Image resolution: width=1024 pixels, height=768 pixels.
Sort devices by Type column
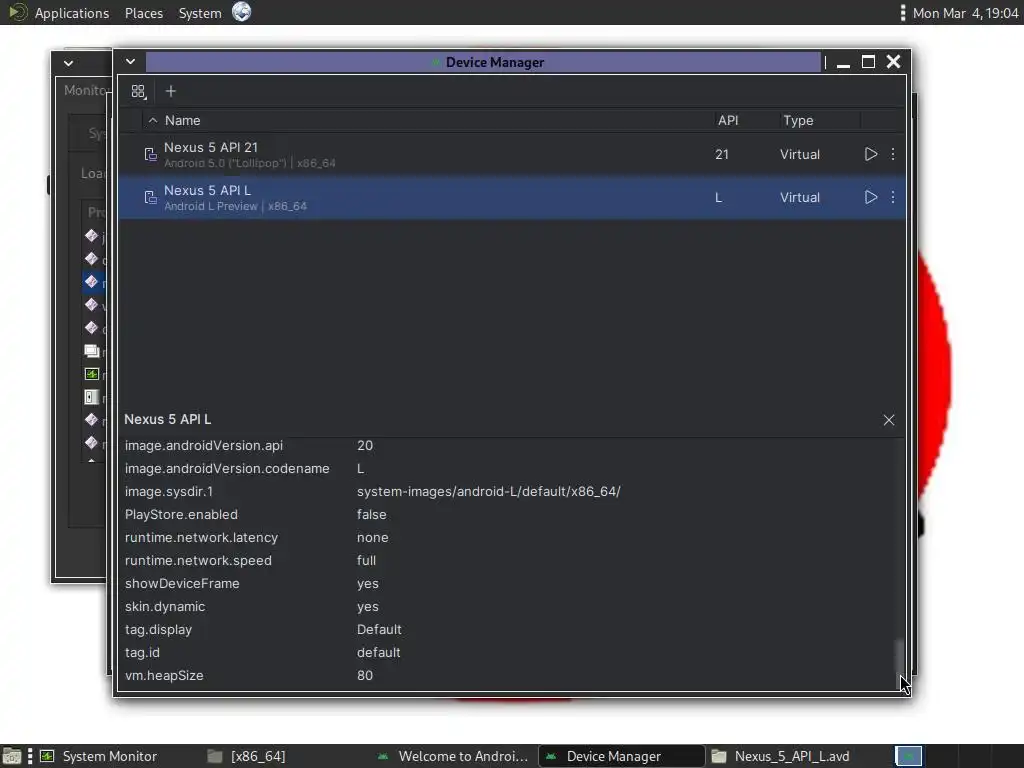[798, 120]
